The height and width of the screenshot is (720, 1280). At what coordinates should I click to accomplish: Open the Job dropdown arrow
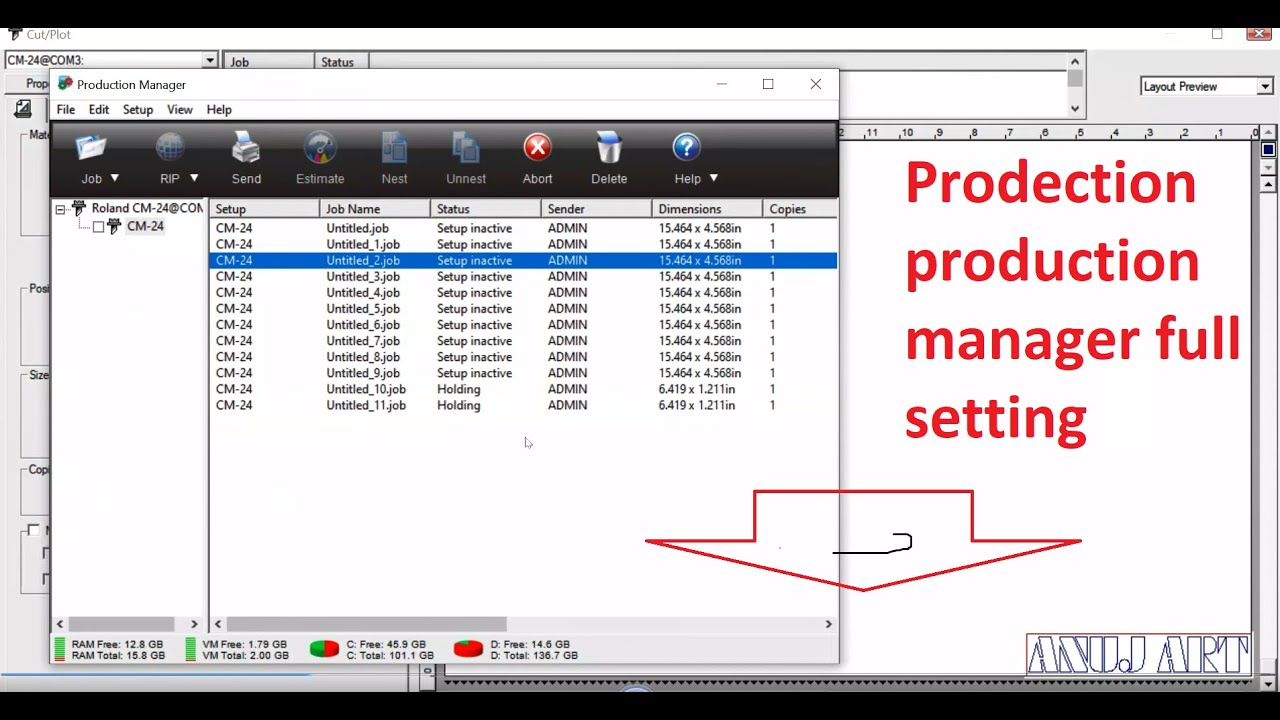click(x=114, y=178)
